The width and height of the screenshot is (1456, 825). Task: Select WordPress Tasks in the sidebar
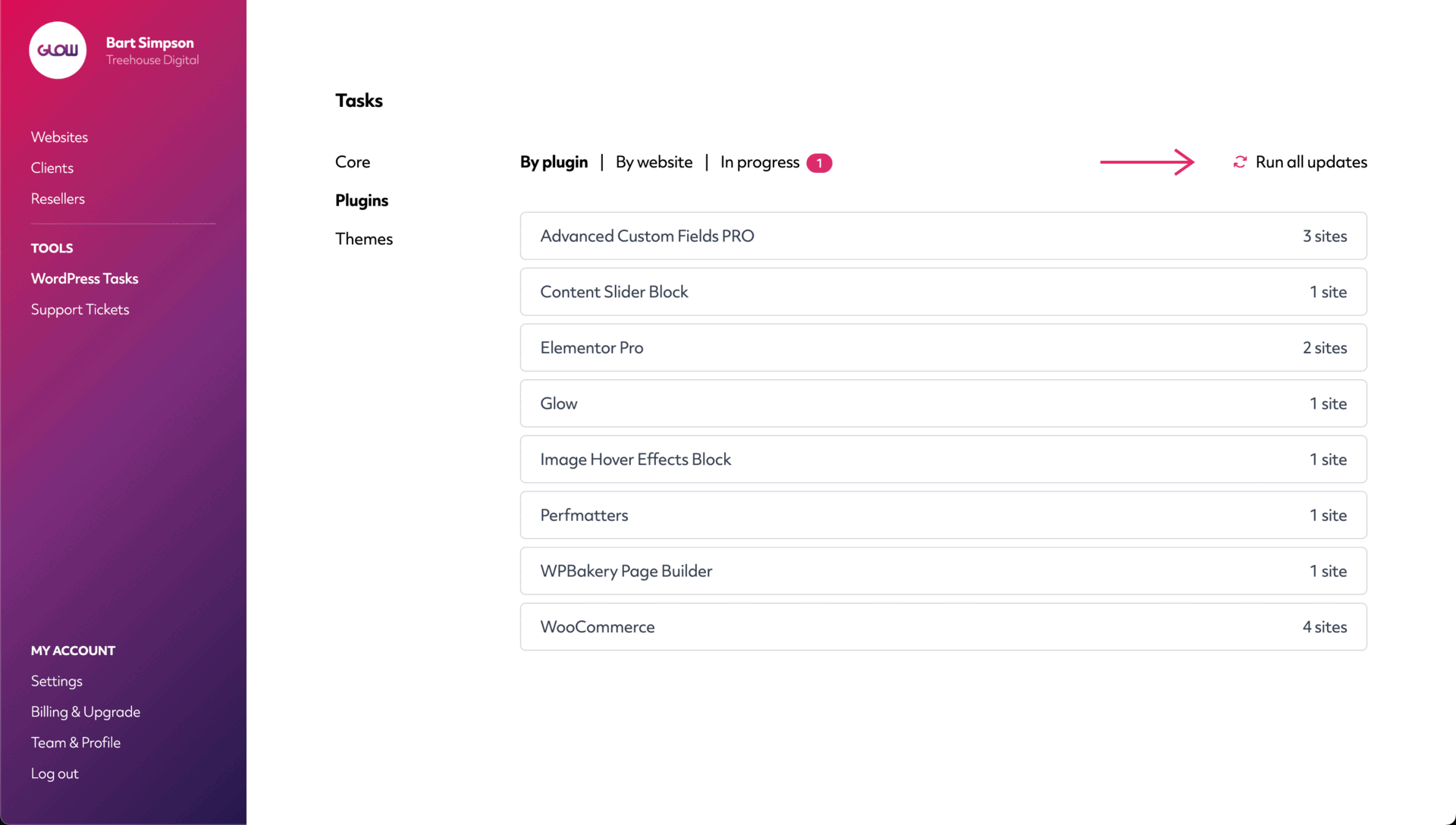pos(85,279)
